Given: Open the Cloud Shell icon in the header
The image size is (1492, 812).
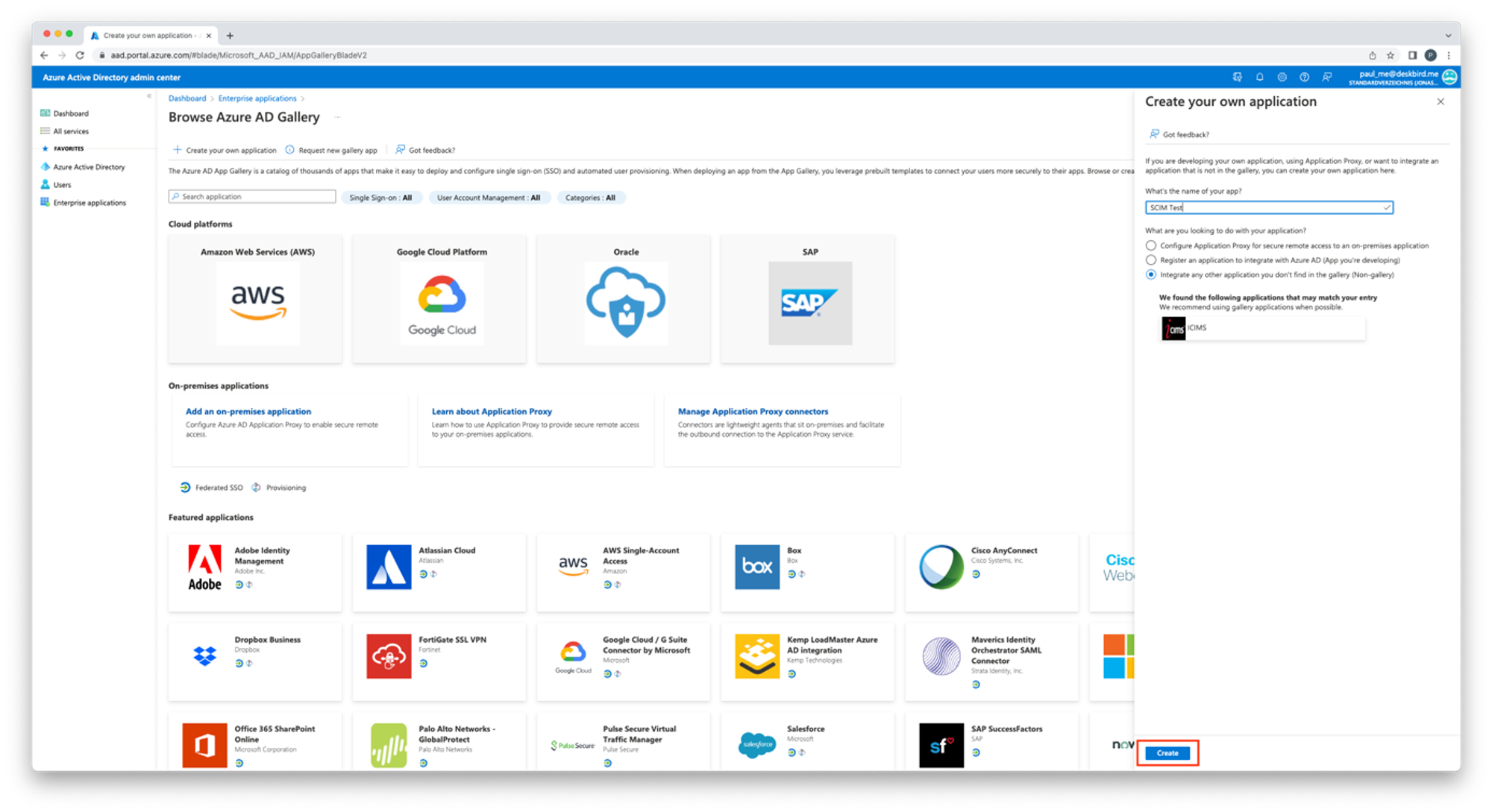Looking at the screenshot, I should tap(1238, 77).
